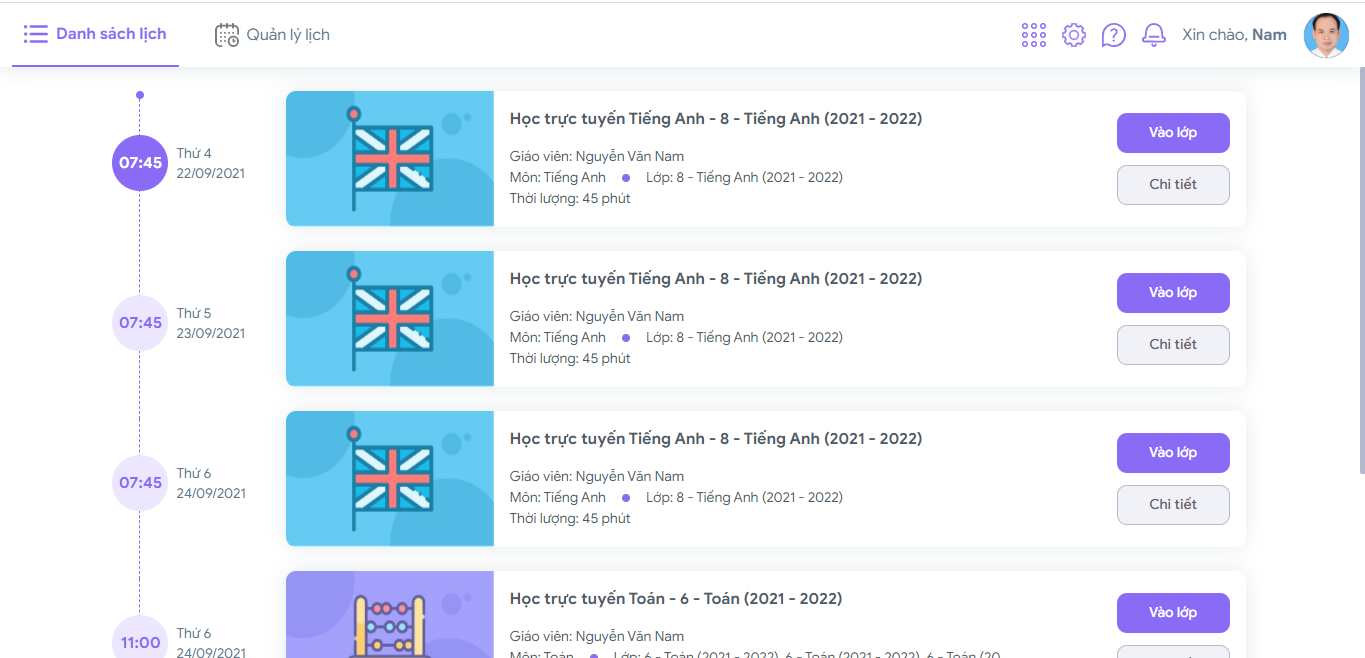Click the Tiếng Anh lesson title on 22/09/2021 card

click(716, 119)
